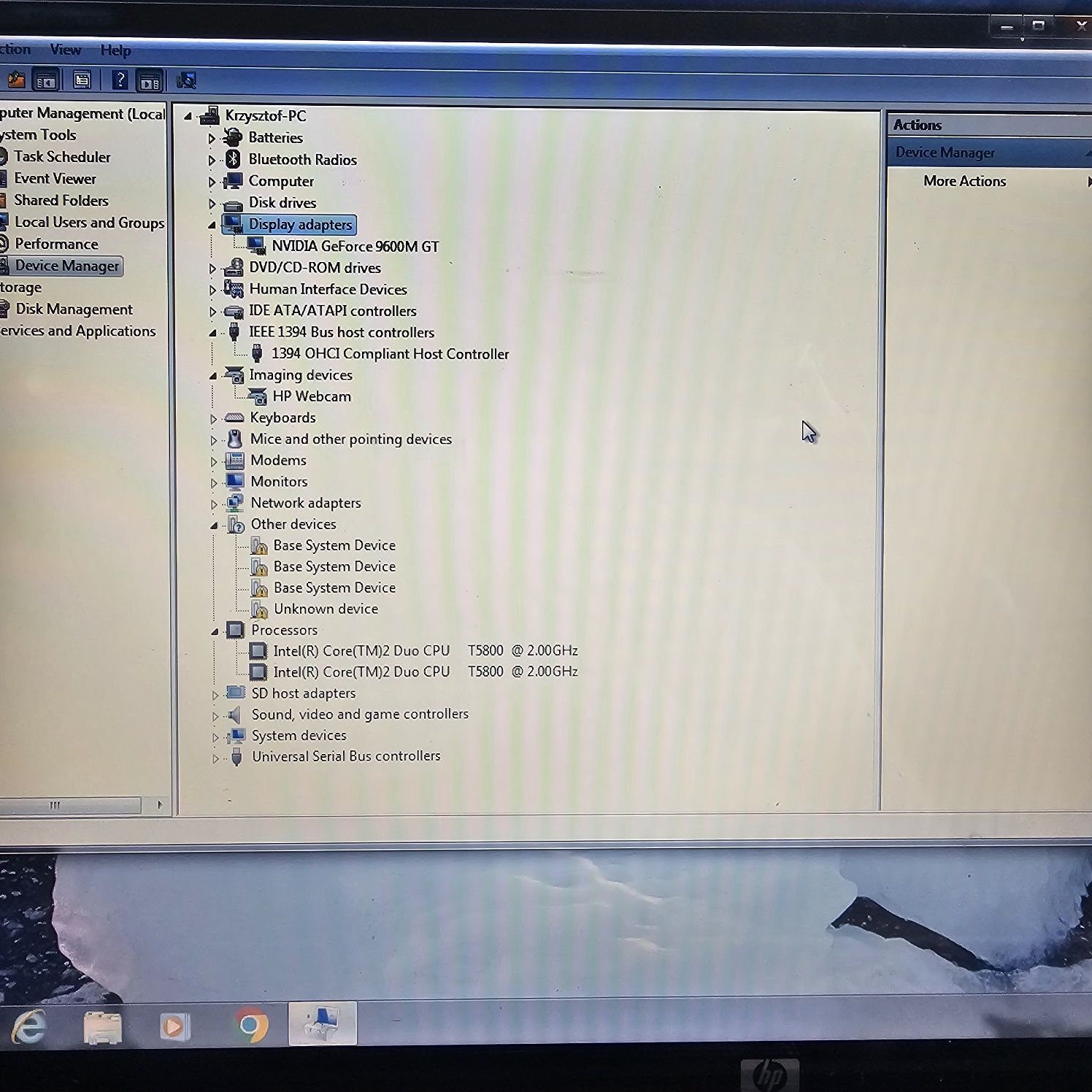Collapse the IEEE 1394 Bus host controllers node
This screenshot has width=1092, height=1092.
pos(212,333)
